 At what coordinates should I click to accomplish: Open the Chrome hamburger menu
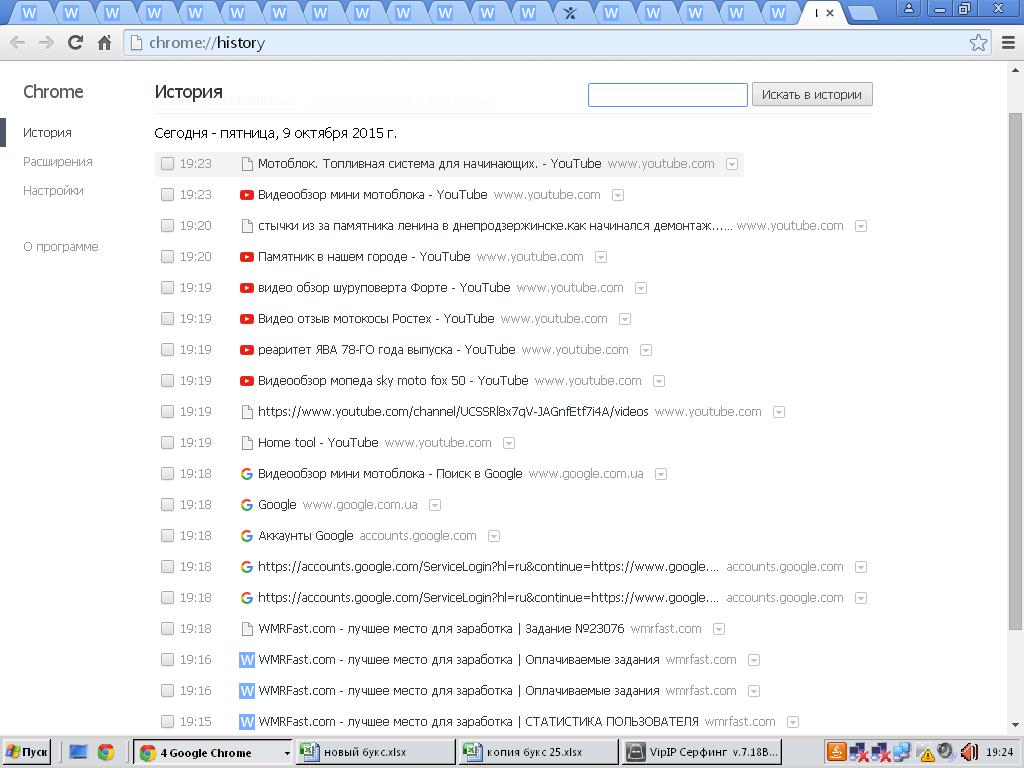click(1008, 42)
